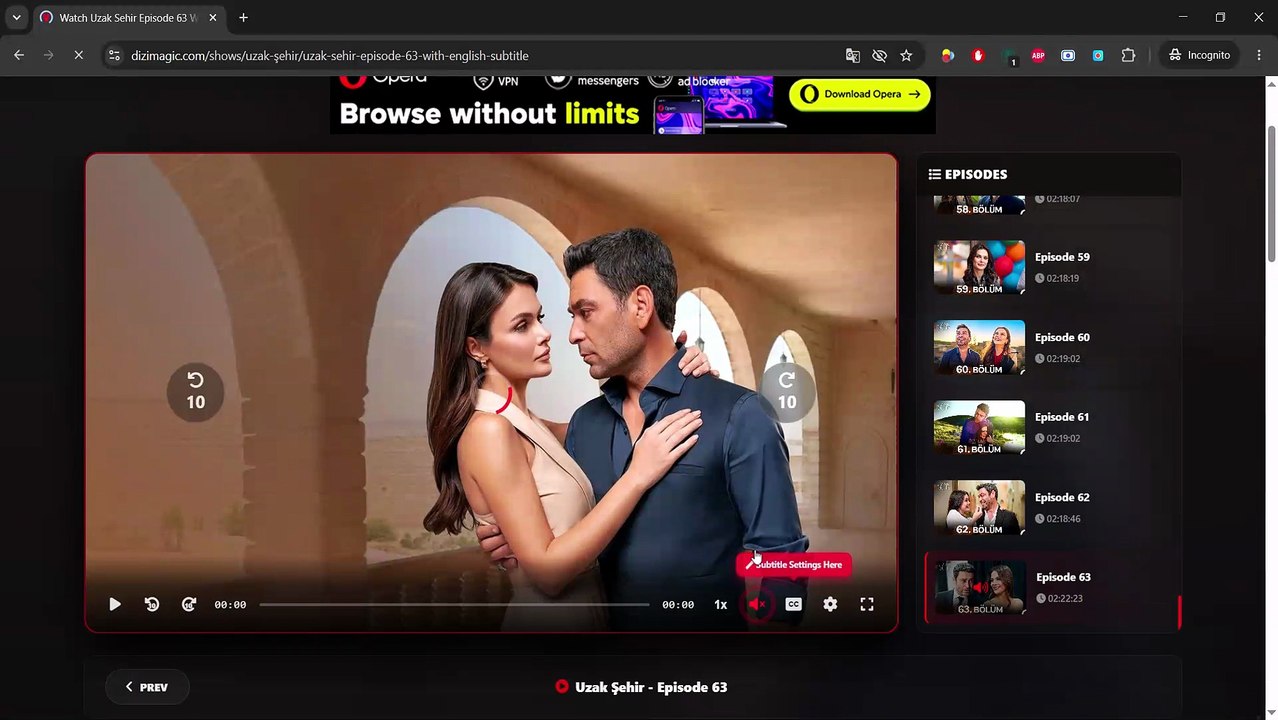The width and height of the screenshot is (1278, 720).
Task: Open Episode 61 in the episodes list
Action: coord(1051,427)
